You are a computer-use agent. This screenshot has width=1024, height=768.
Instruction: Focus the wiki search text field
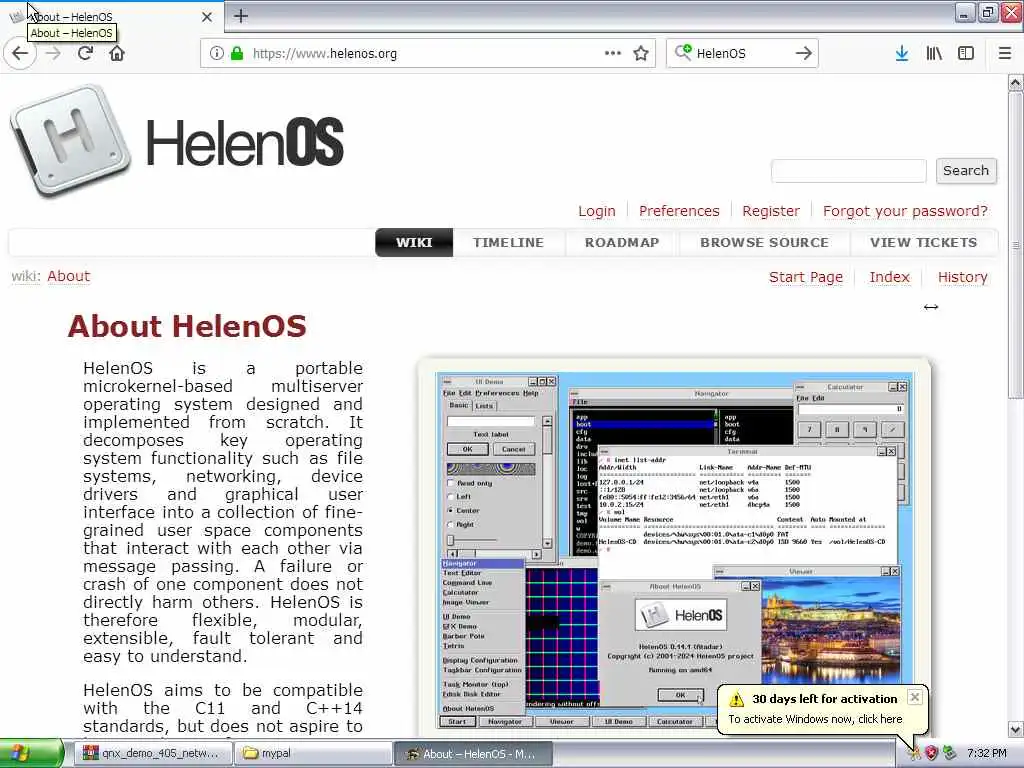coord(848,171)
